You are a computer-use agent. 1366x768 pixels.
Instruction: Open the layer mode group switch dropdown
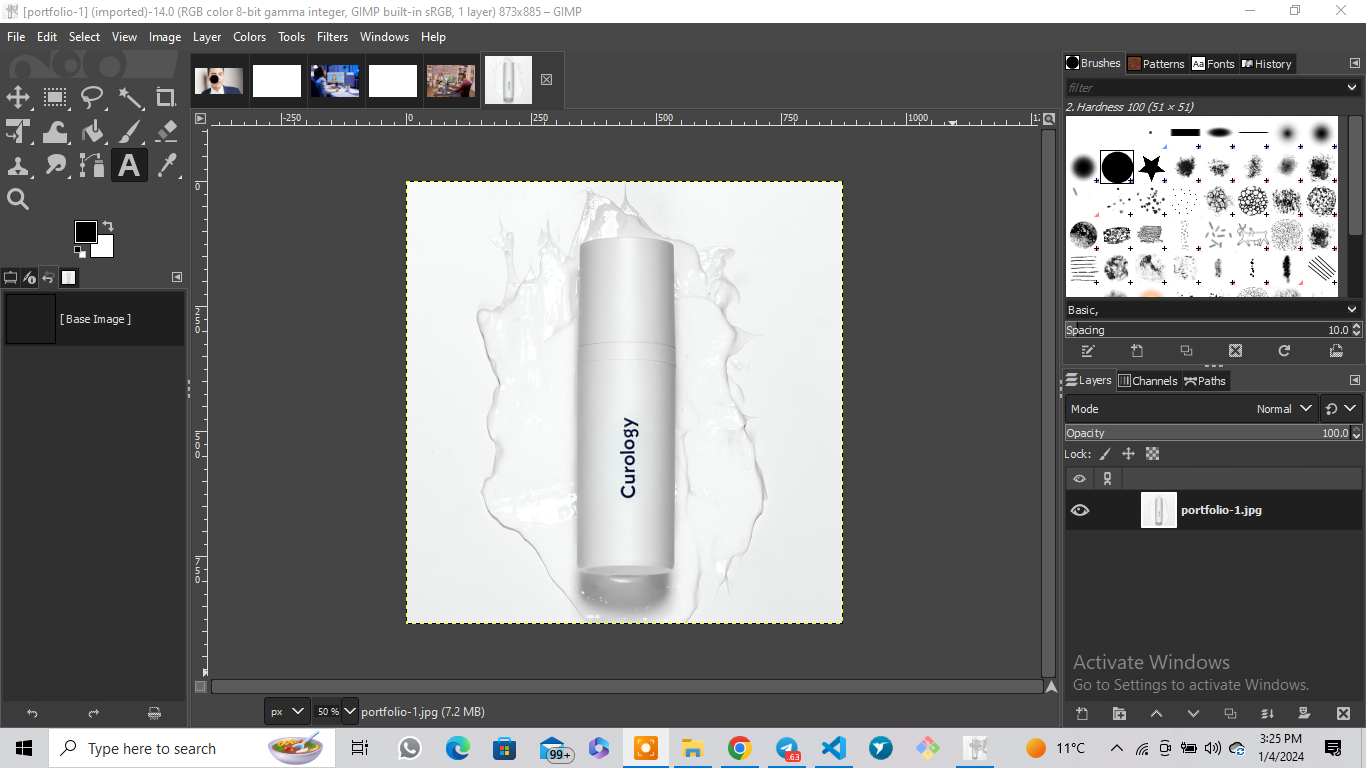(1341, 408)
